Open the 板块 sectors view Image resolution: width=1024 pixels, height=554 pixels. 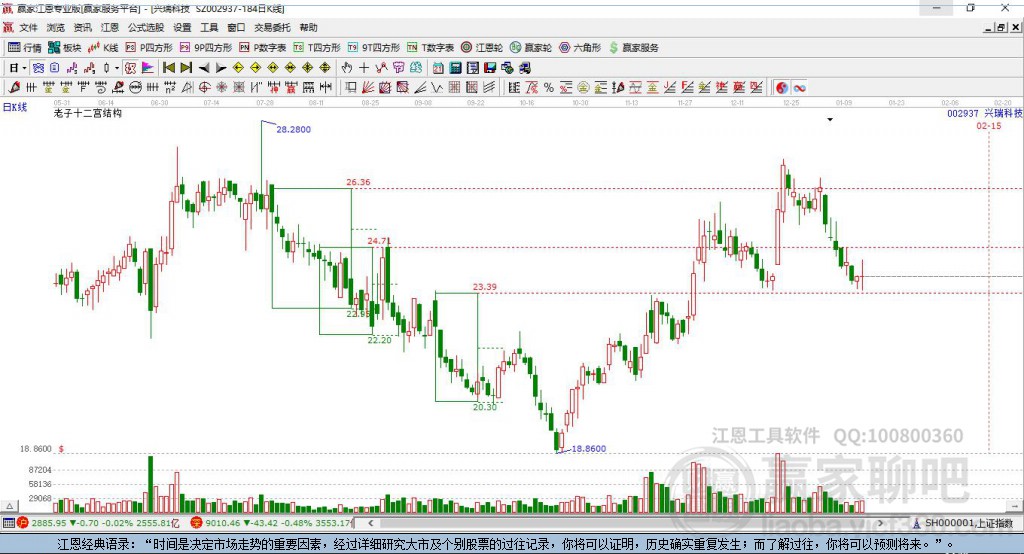(x=64, y=48)
